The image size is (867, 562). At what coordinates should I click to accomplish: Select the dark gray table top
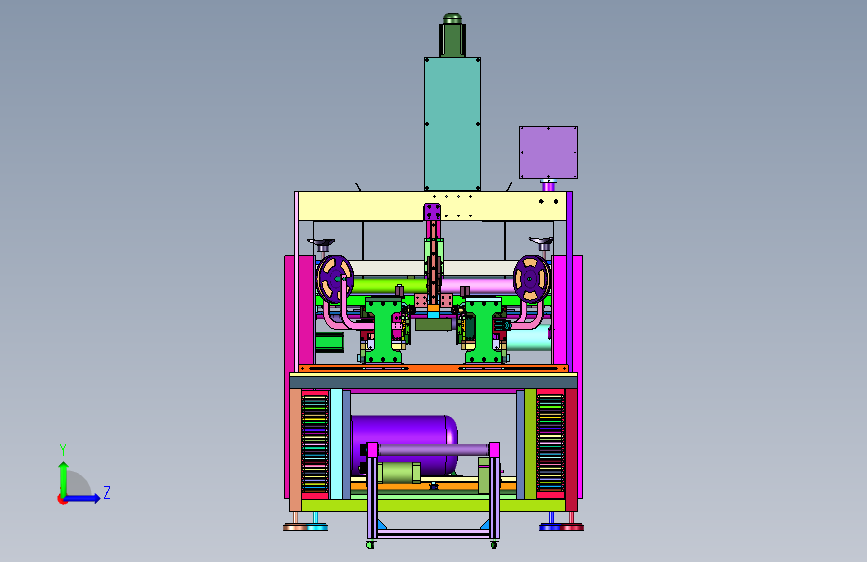click(x=433, y=382)
